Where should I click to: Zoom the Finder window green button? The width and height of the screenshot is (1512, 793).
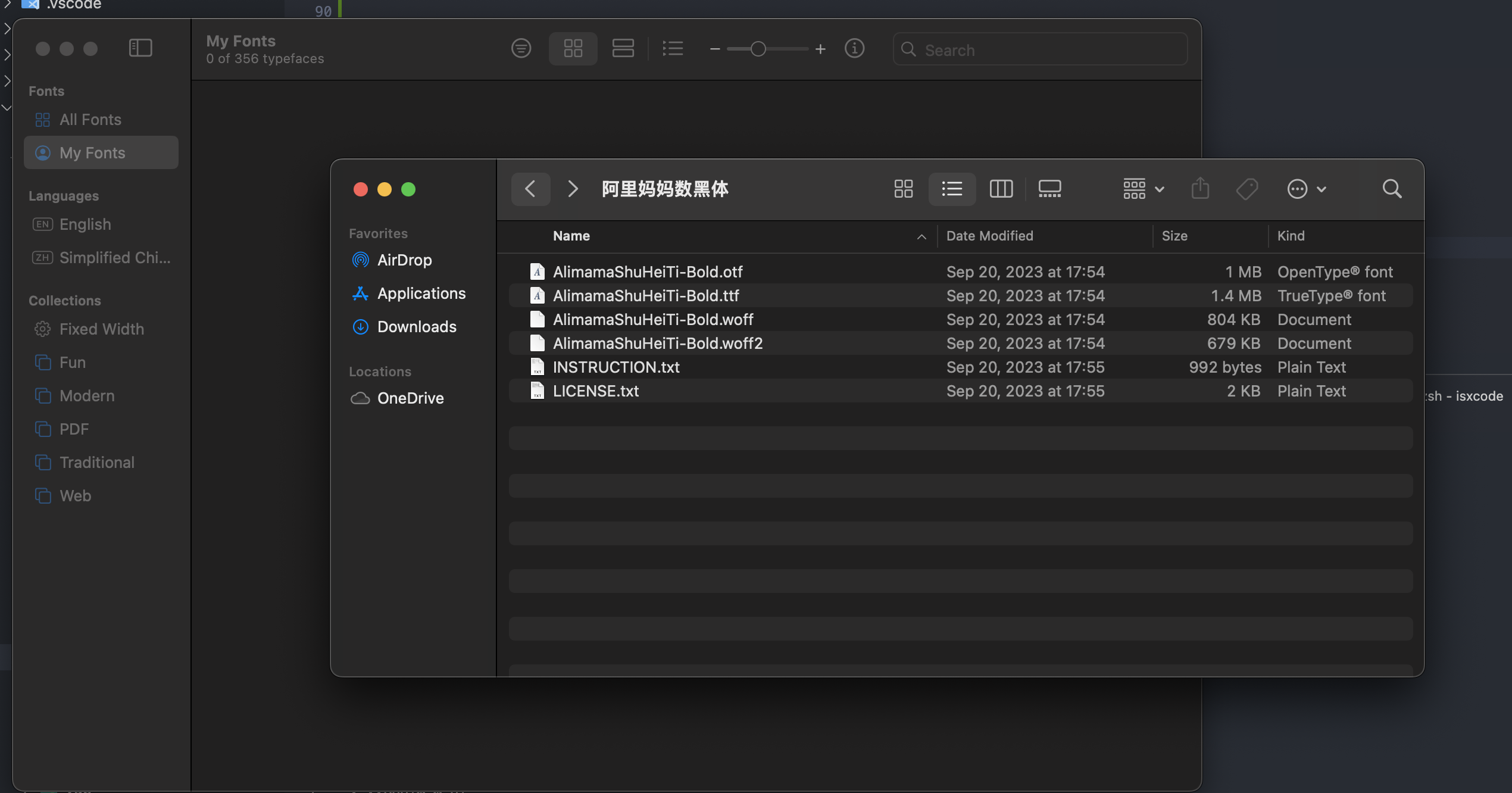408,189
